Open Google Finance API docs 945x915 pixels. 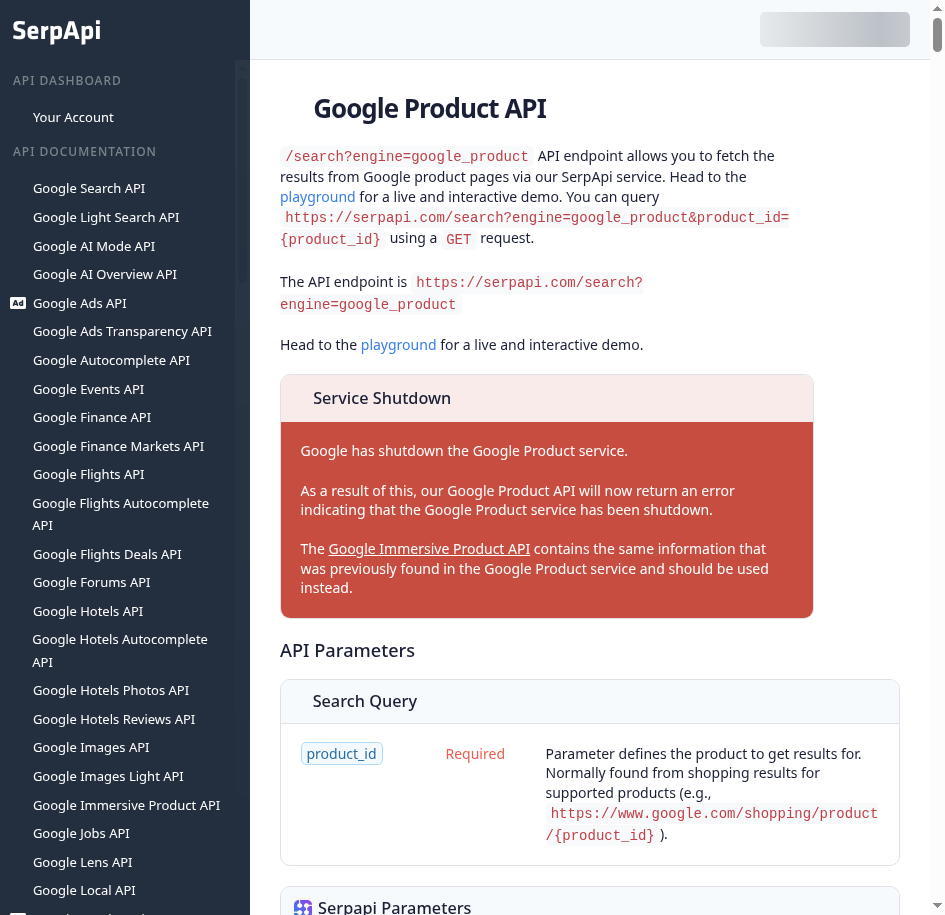pyautogui.click(x=92, y=418)
